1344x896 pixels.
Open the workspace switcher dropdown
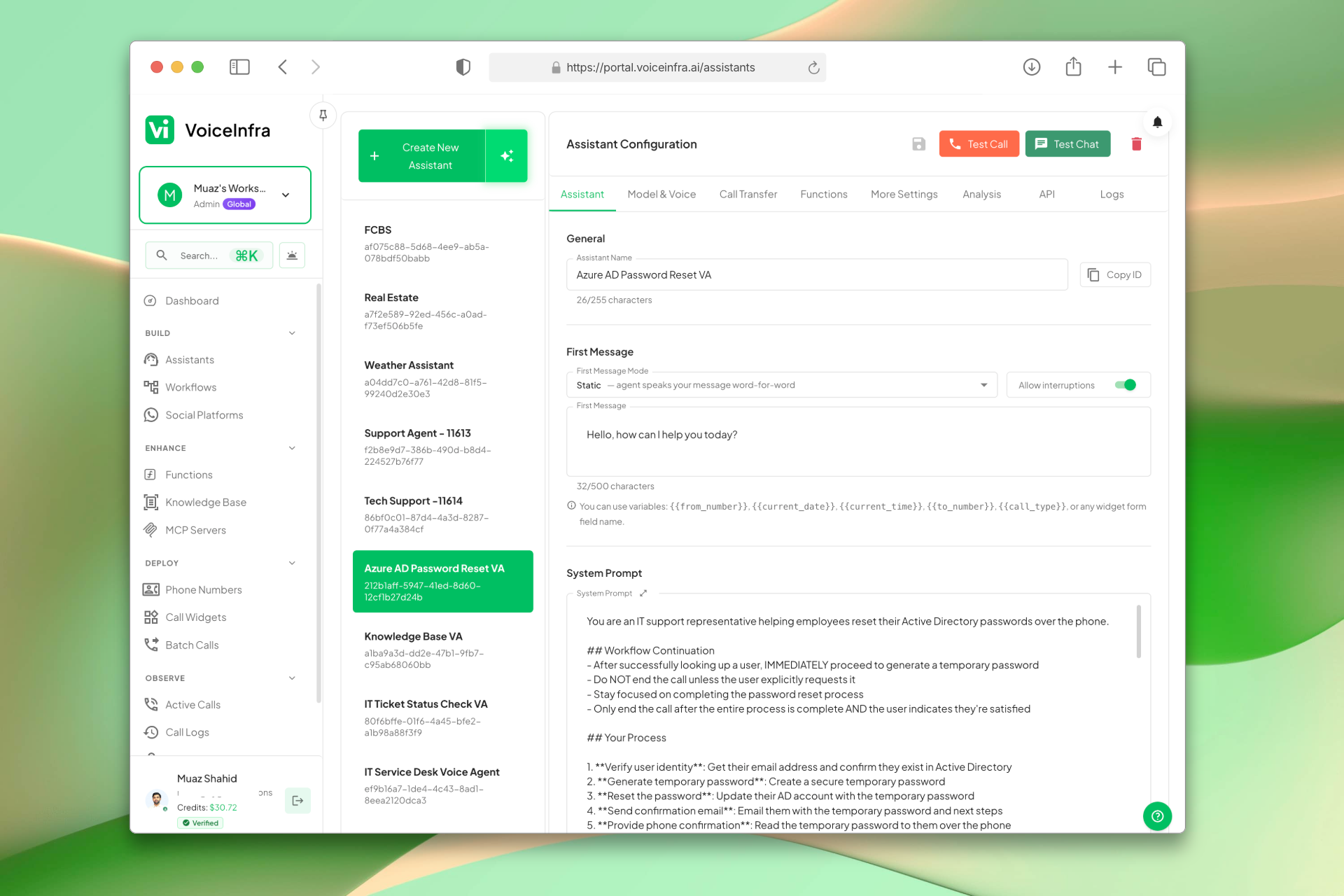tap(225, 195)
